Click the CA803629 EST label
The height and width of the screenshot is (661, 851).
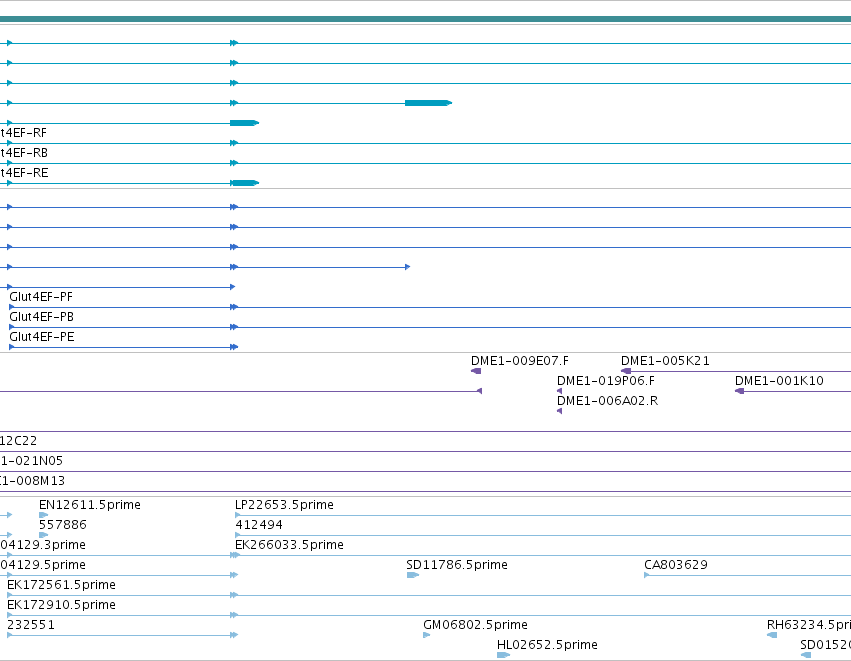tap(676, 565)
